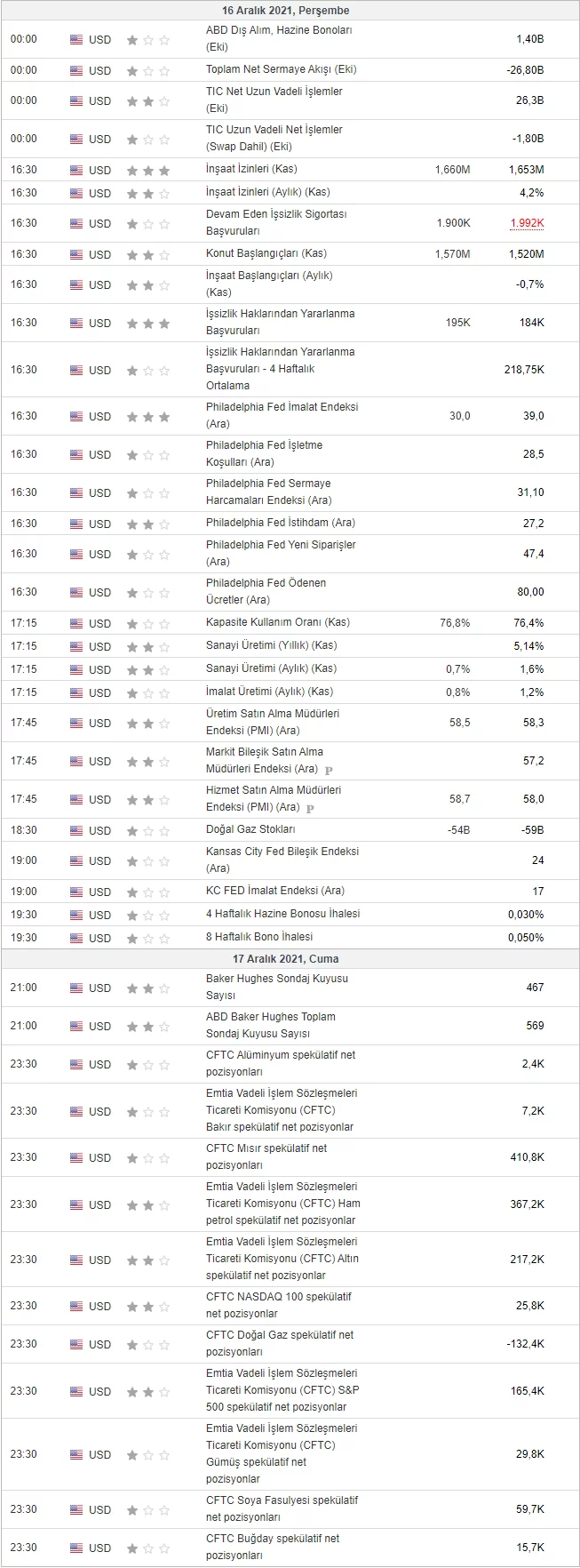
Task: Click star rating for Baker Hughes Sondaj Kuyusu Sayısı
Action: pos(147,988)
